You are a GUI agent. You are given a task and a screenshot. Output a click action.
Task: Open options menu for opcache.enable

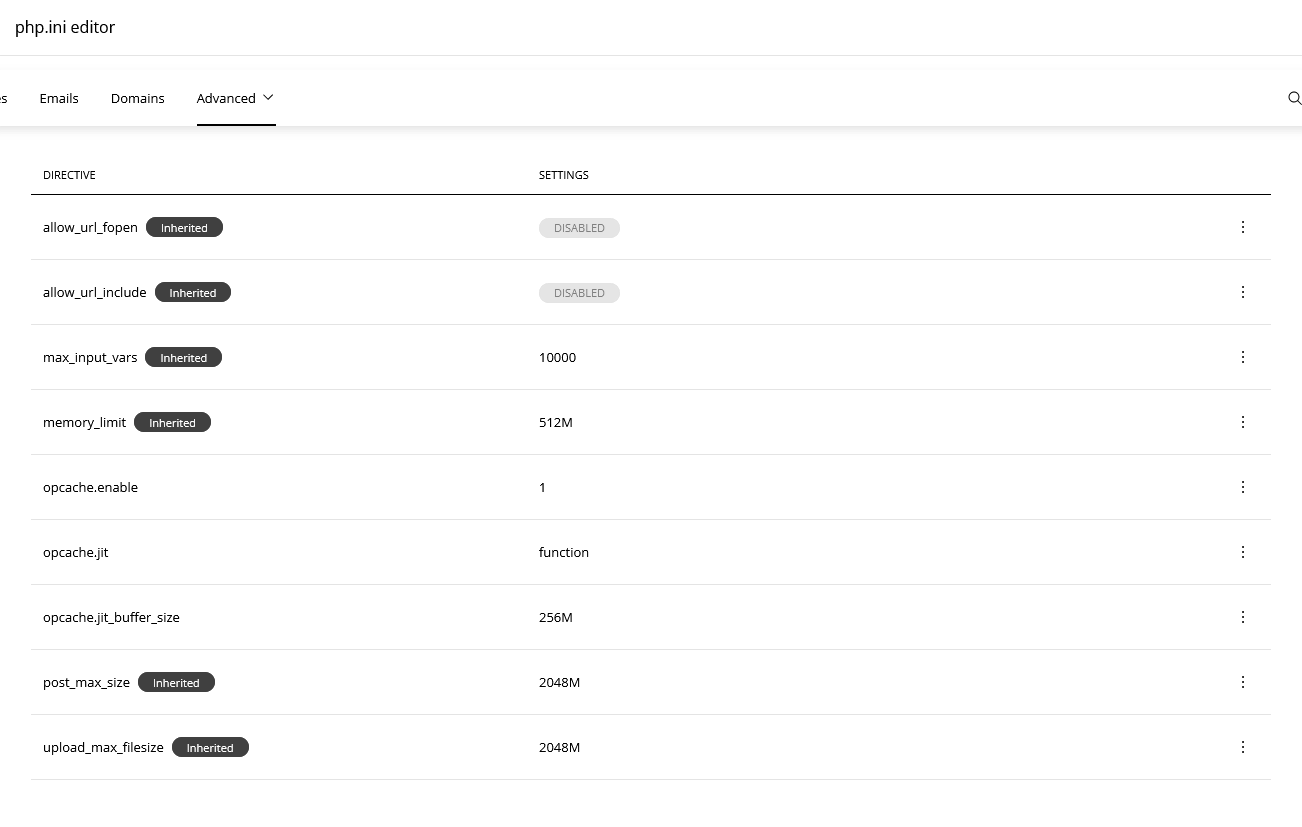tap(1243, 487)
